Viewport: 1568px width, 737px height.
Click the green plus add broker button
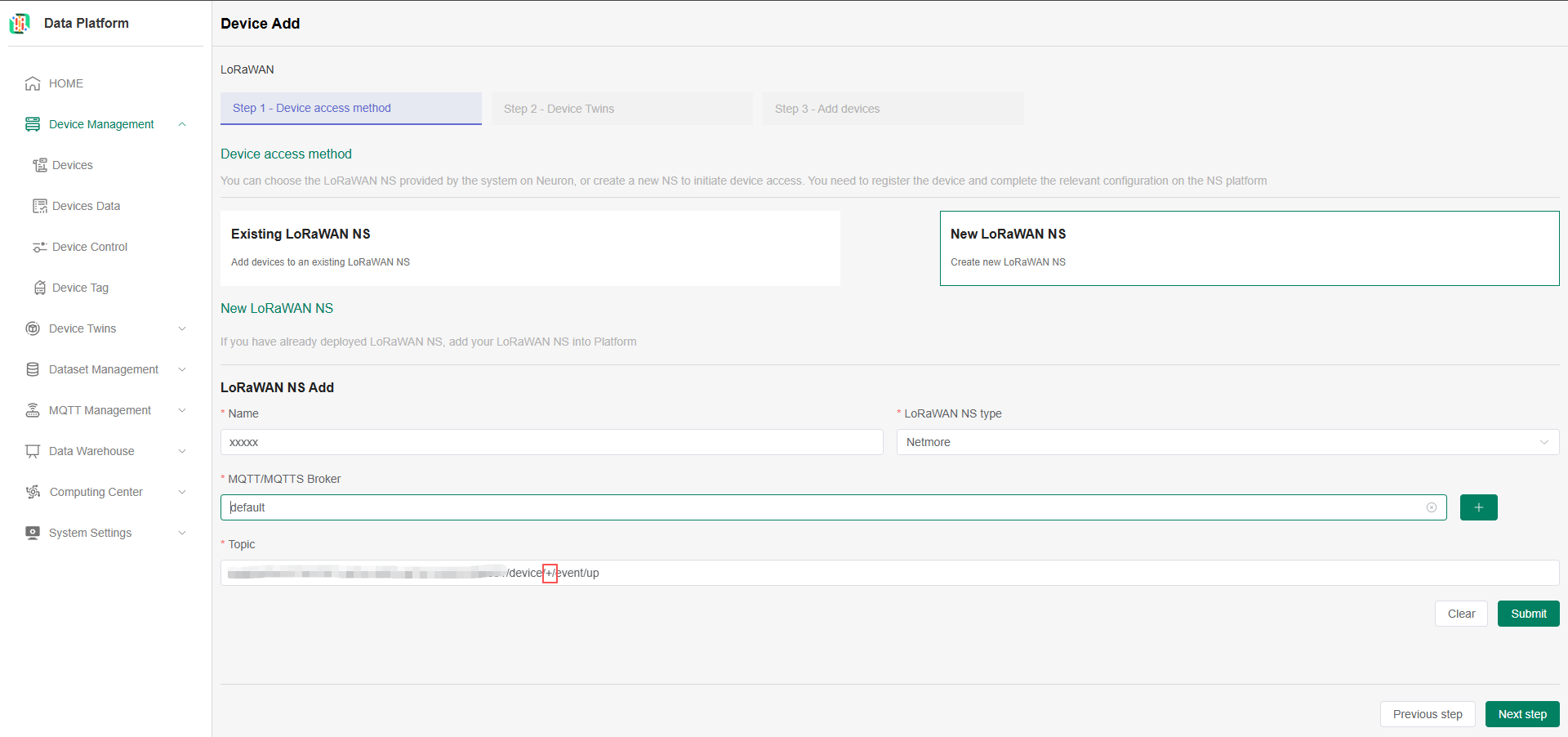click(x=1478, y=507)
